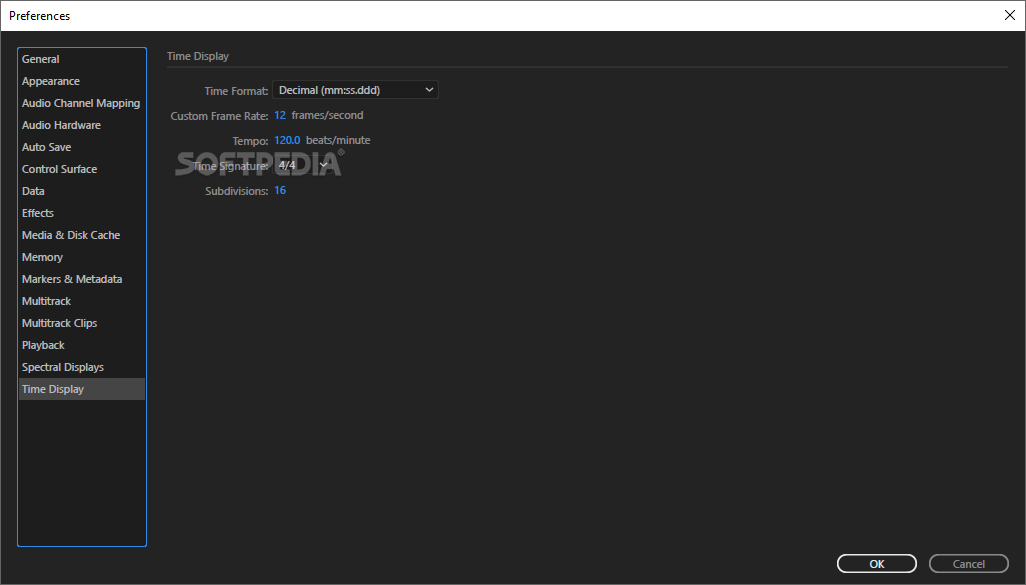Open Control Surface preferences
1026x585 pixels.
point(82,169)
